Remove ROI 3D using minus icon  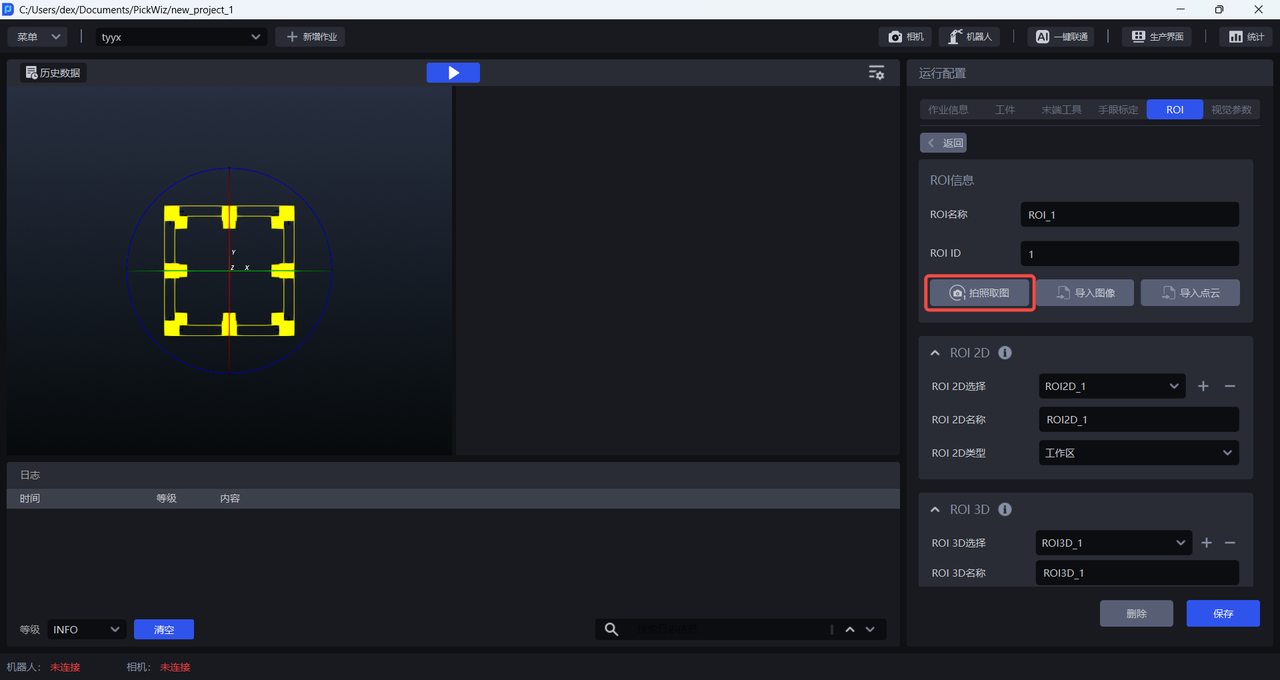(1230, 543)
